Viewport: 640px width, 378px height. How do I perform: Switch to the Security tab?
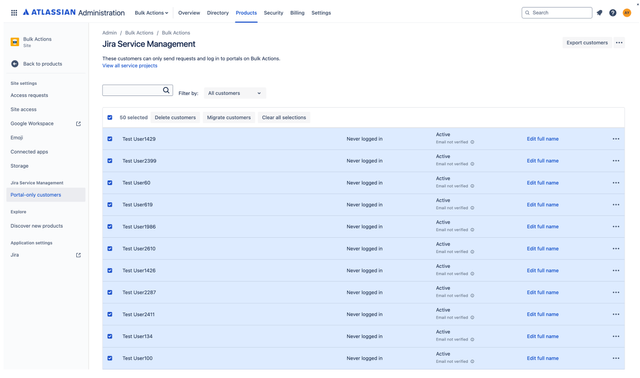tap(273, 13)
